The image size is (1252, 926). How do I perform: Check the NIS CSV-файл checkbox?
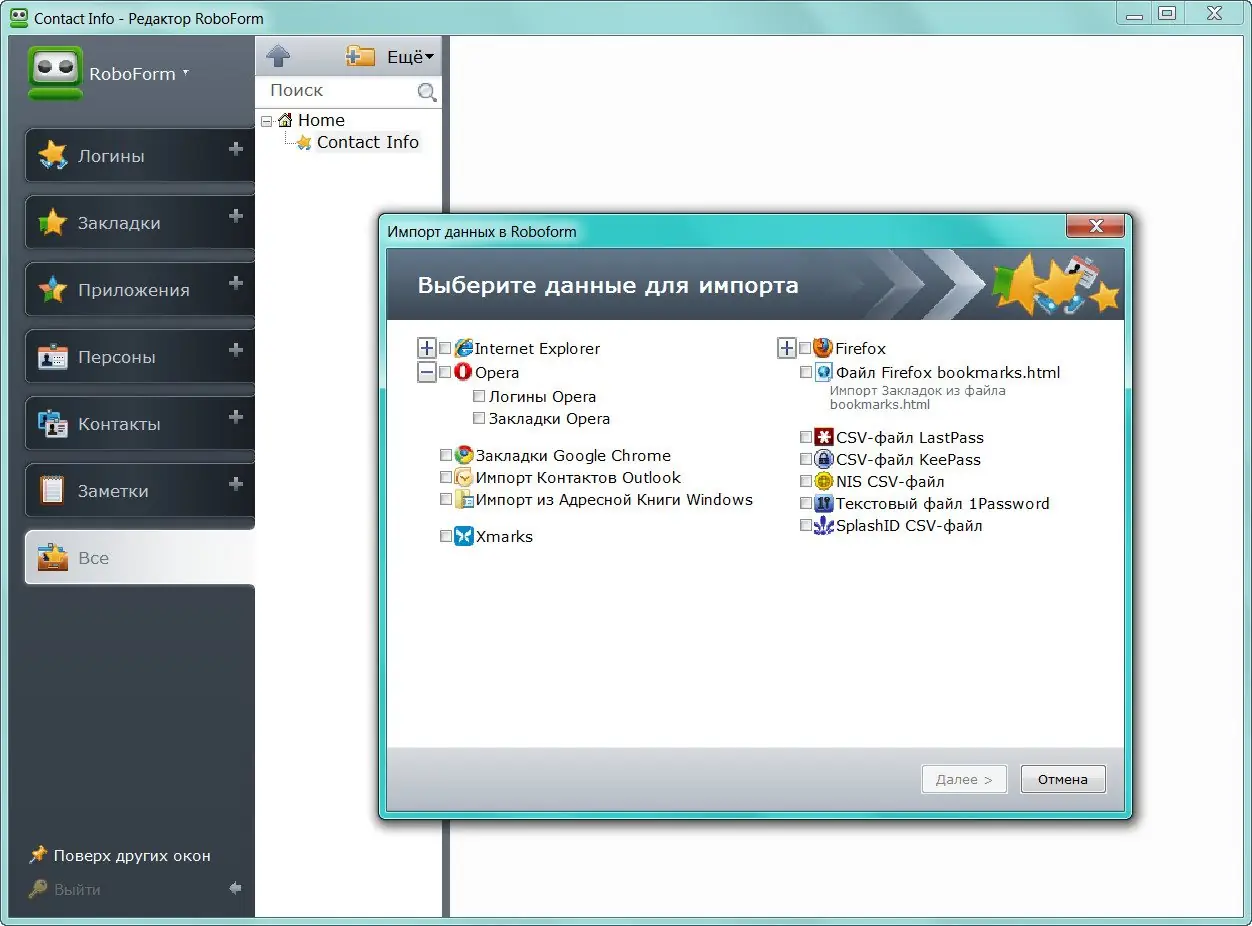coord(806,481)
